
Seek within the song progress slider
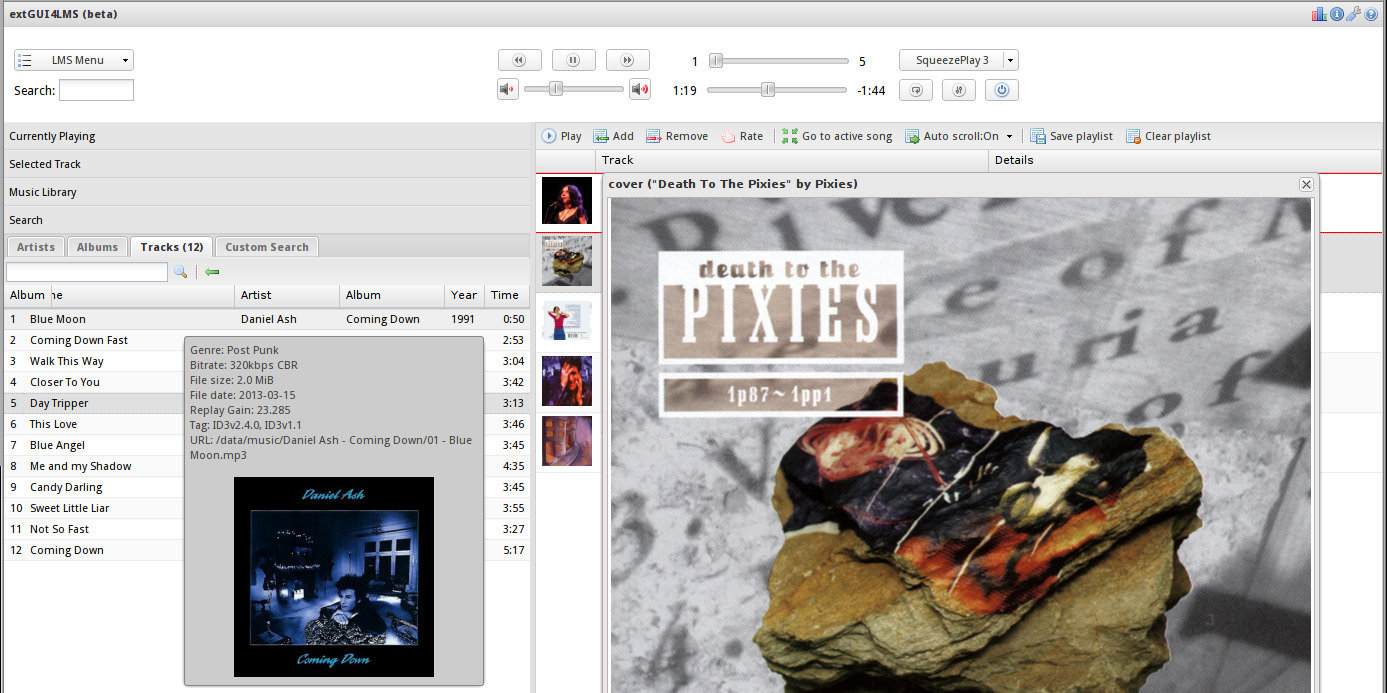point(778,89)
